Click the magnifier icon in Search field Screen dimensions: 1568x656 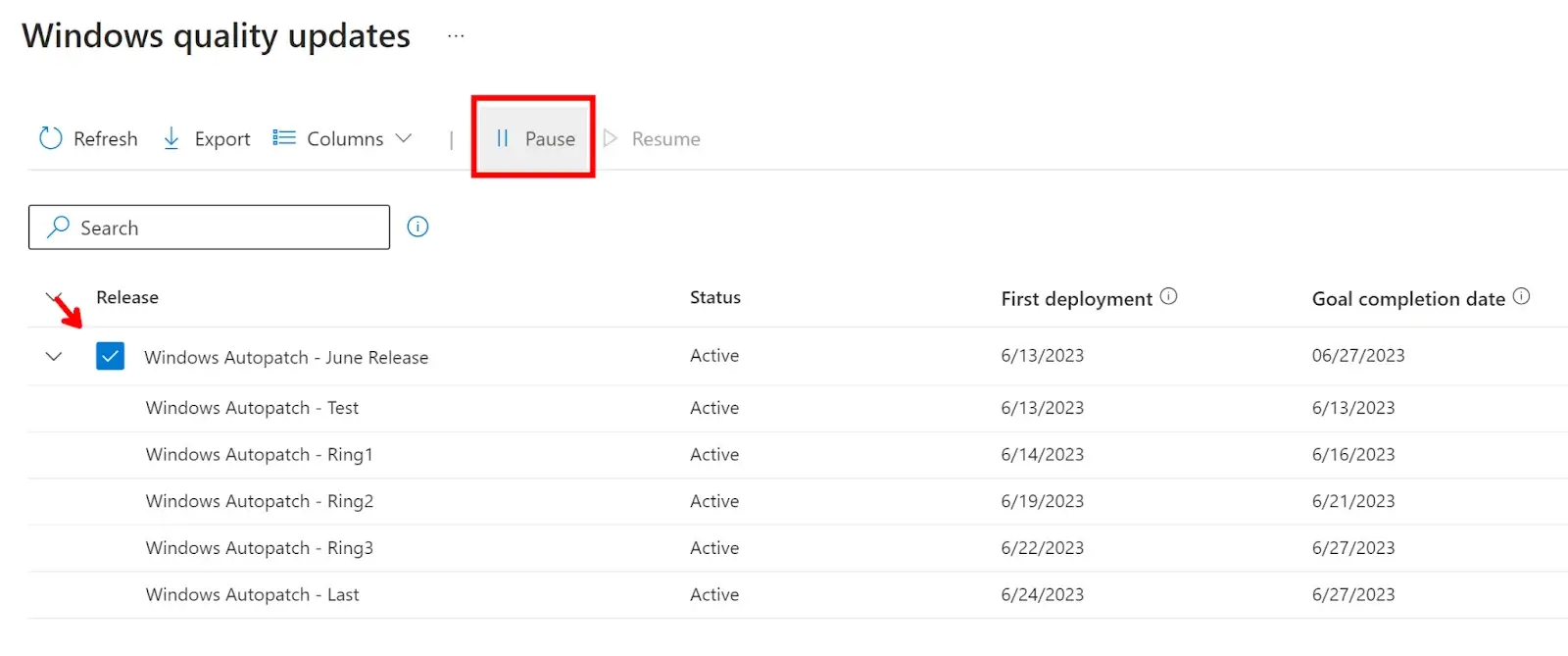pos(59,227)
